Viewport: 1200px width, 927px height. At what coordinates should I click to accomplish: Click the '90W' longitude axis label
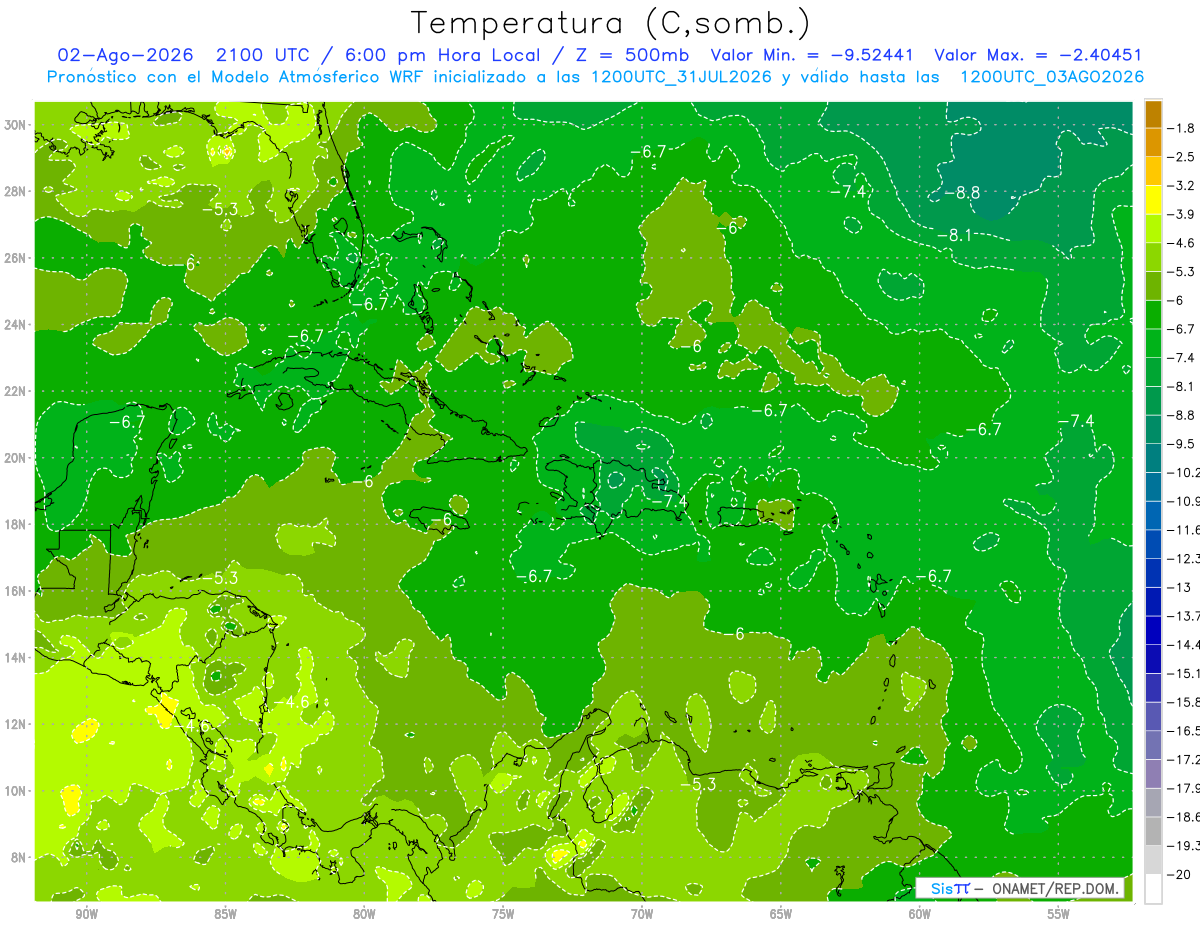click(x=87, y=914)
